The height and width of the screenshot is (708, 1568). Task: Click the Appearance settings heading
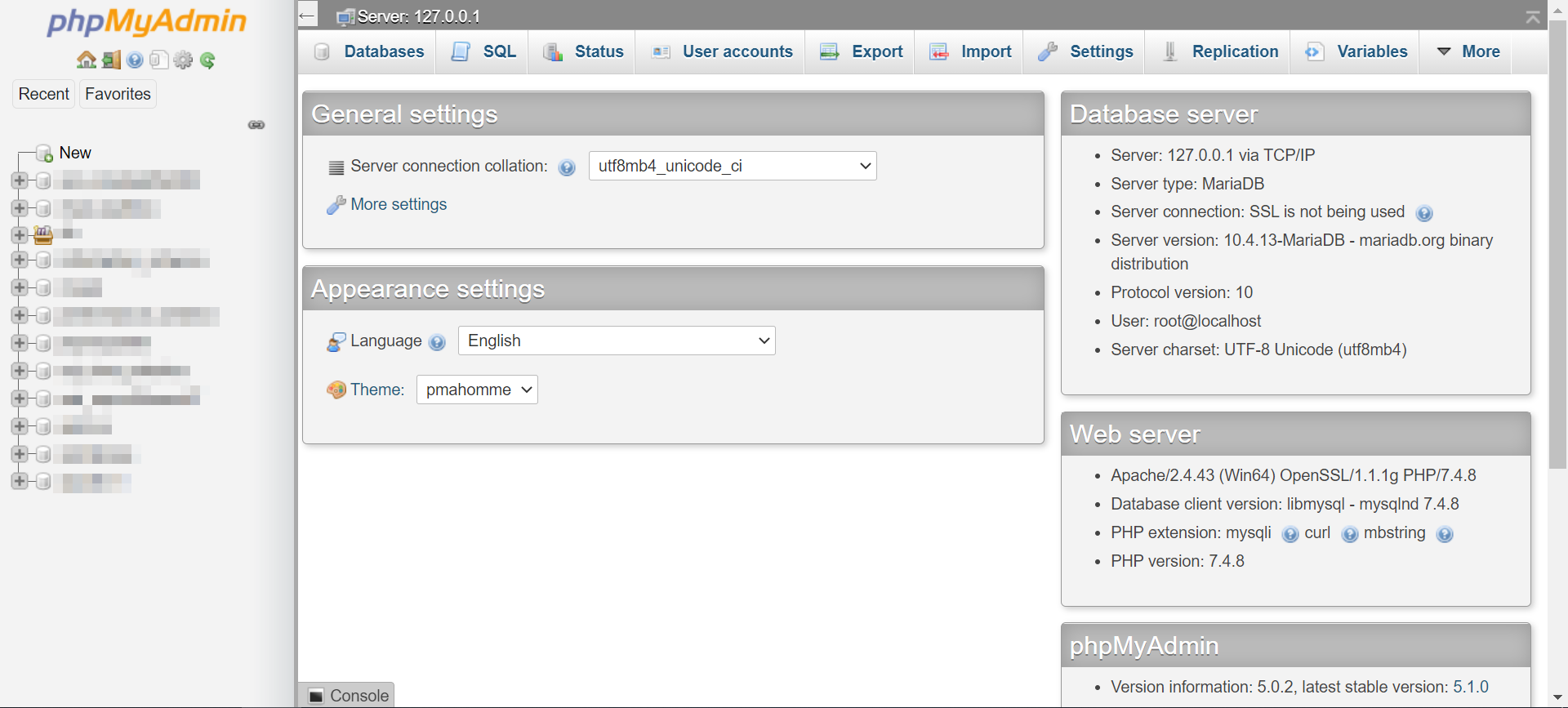coord(428,289)
